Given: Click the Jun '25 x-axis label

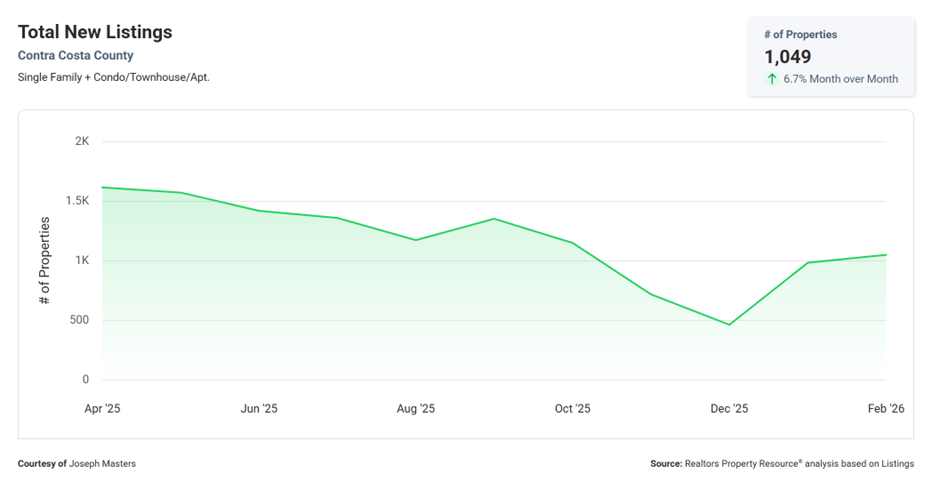Looking at the screenshot, I should tap(259, 408).
